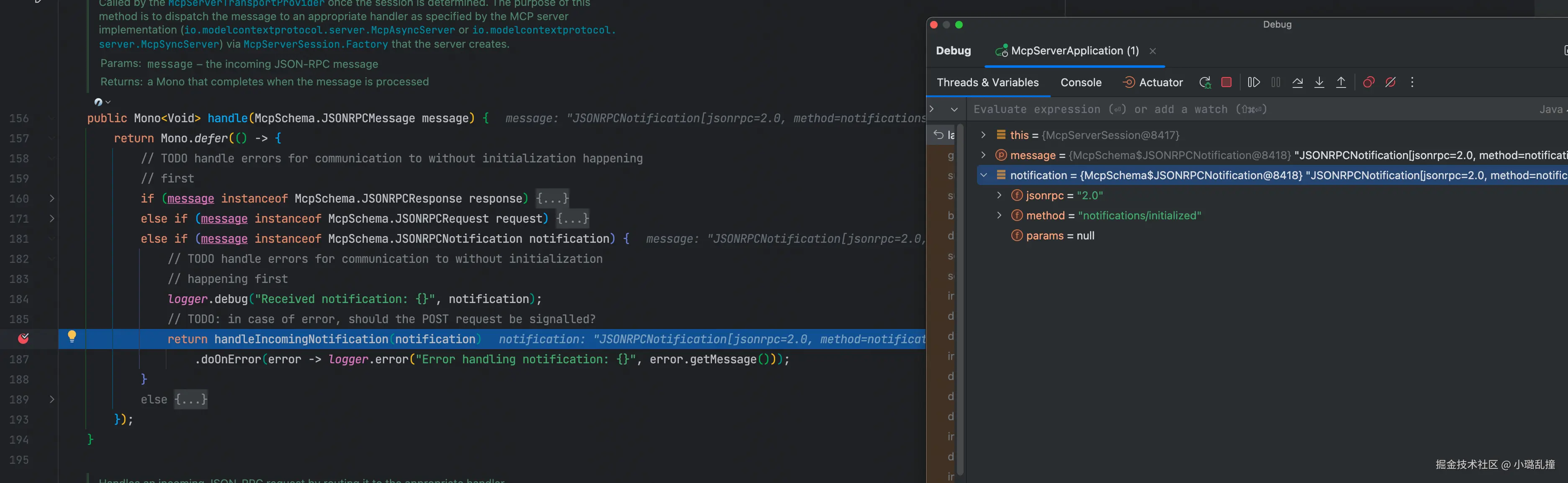This screenshot has width=1568, height=483.
Task: Expand the method field node
Action: [x=999, y=216]
